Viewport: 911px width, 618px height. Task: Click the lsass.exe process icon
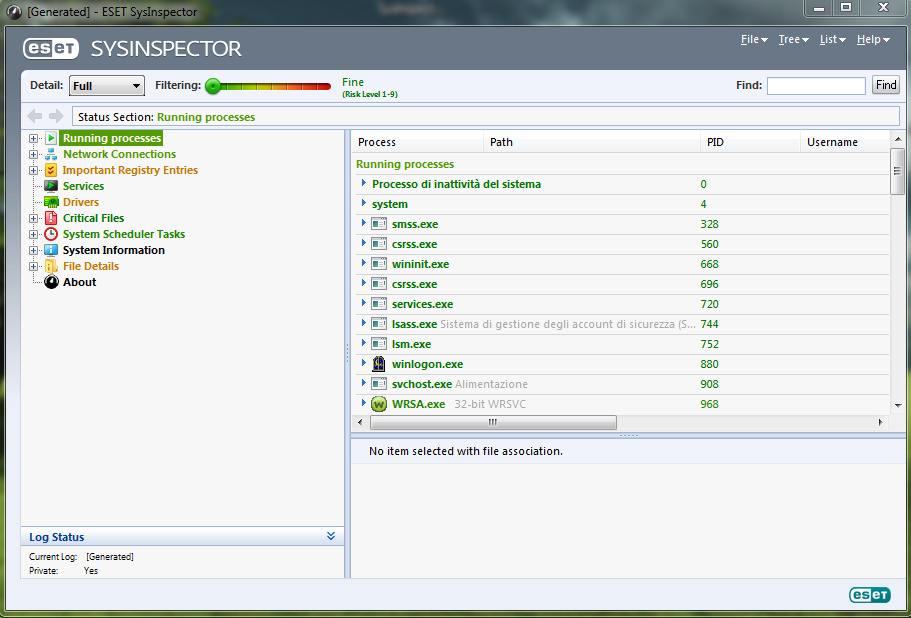coord(379,324)
